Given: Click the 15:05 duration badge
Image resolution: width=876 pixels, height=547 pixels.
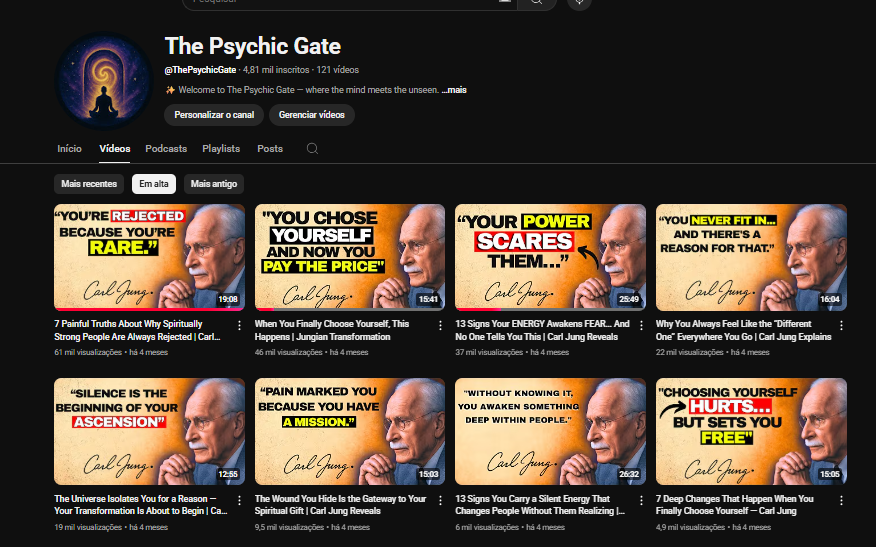Looking at the screenshot, I should 830,474.
